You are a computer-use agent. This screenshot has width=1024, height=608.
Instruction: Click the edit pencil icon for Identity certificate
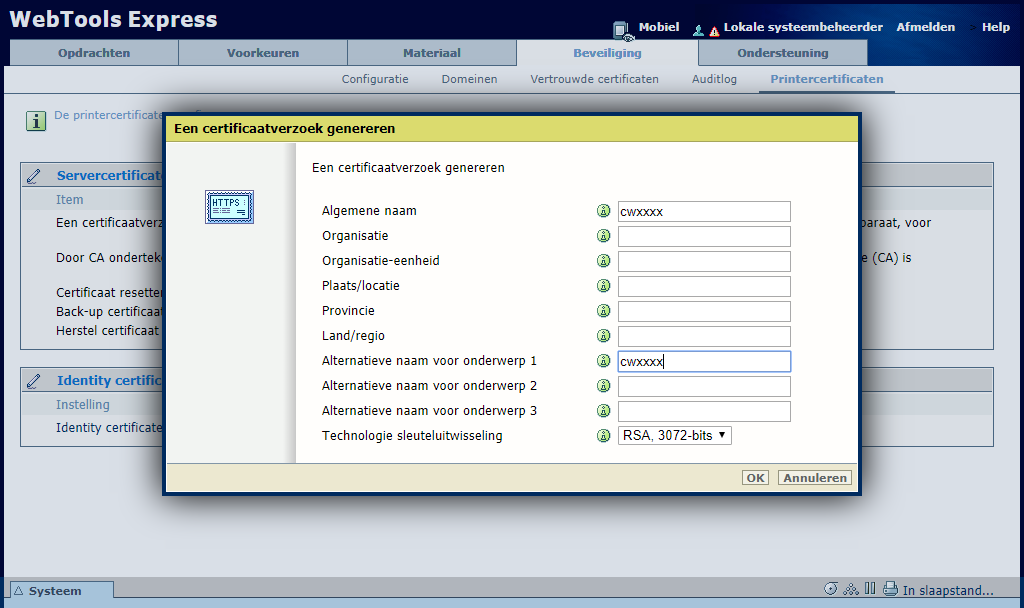(x=35, y=381)
